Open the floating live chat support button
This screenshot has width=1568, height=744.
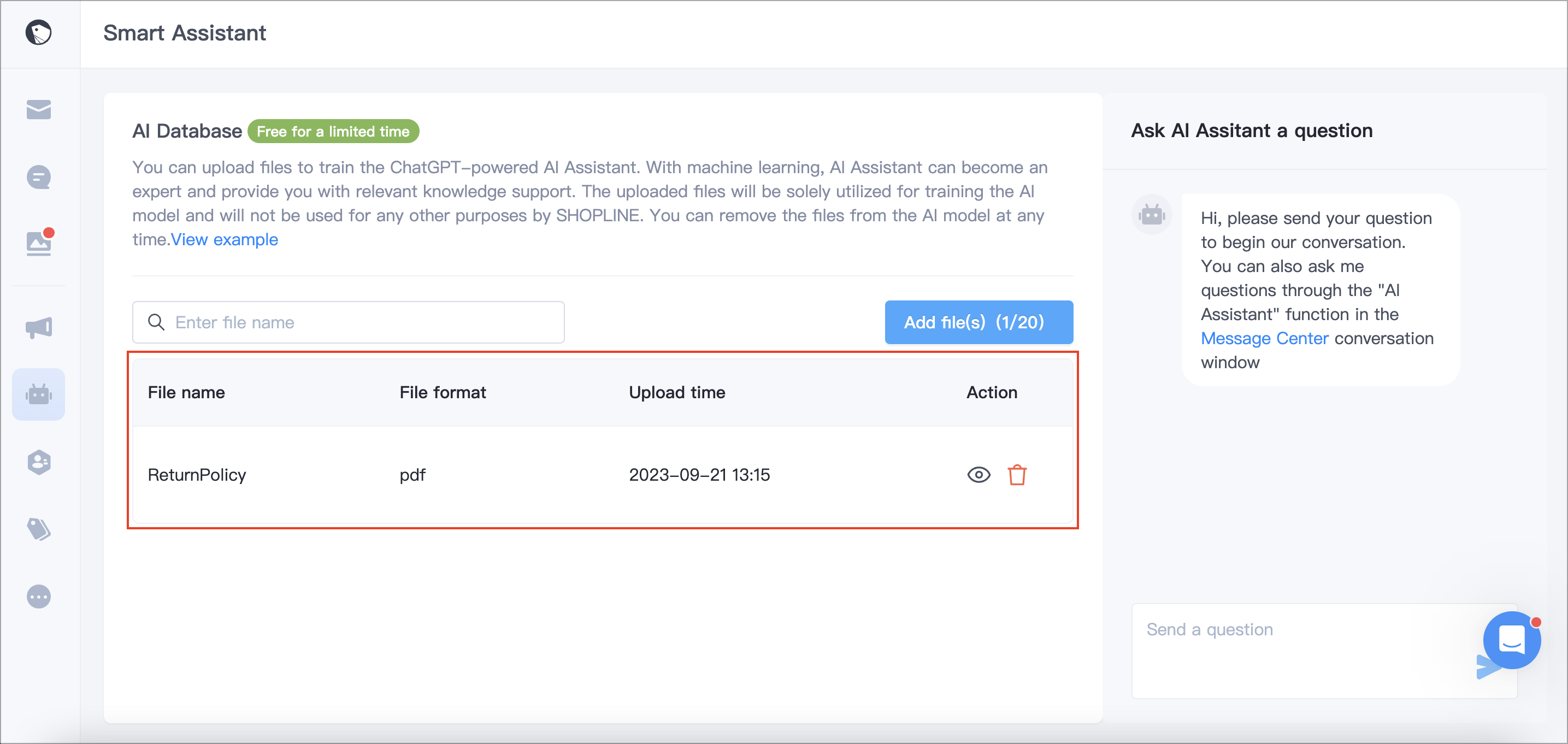pos(1511,640)
